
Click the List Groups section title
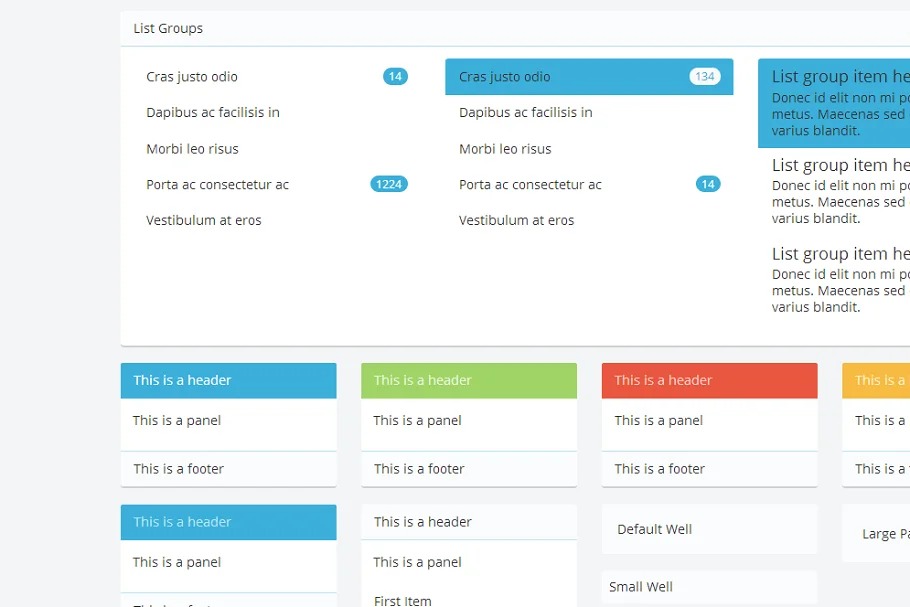point(168,29)
